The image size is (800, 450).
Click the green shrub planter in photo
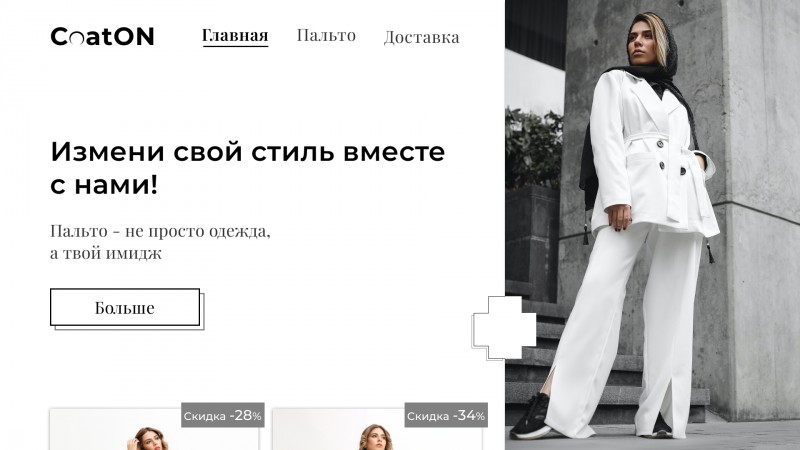tap(534, 149)
